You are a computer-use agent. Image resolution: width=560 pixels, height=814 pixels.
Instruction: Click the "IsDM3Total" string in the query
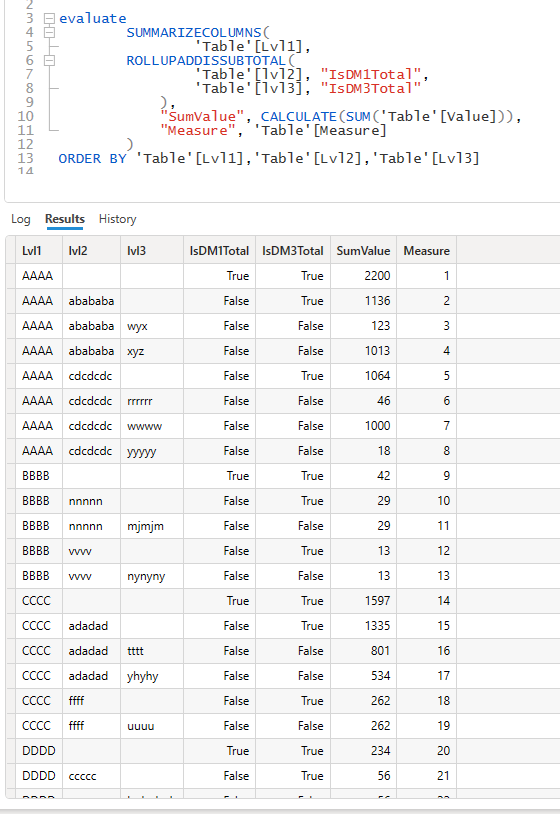coord(371,88)
